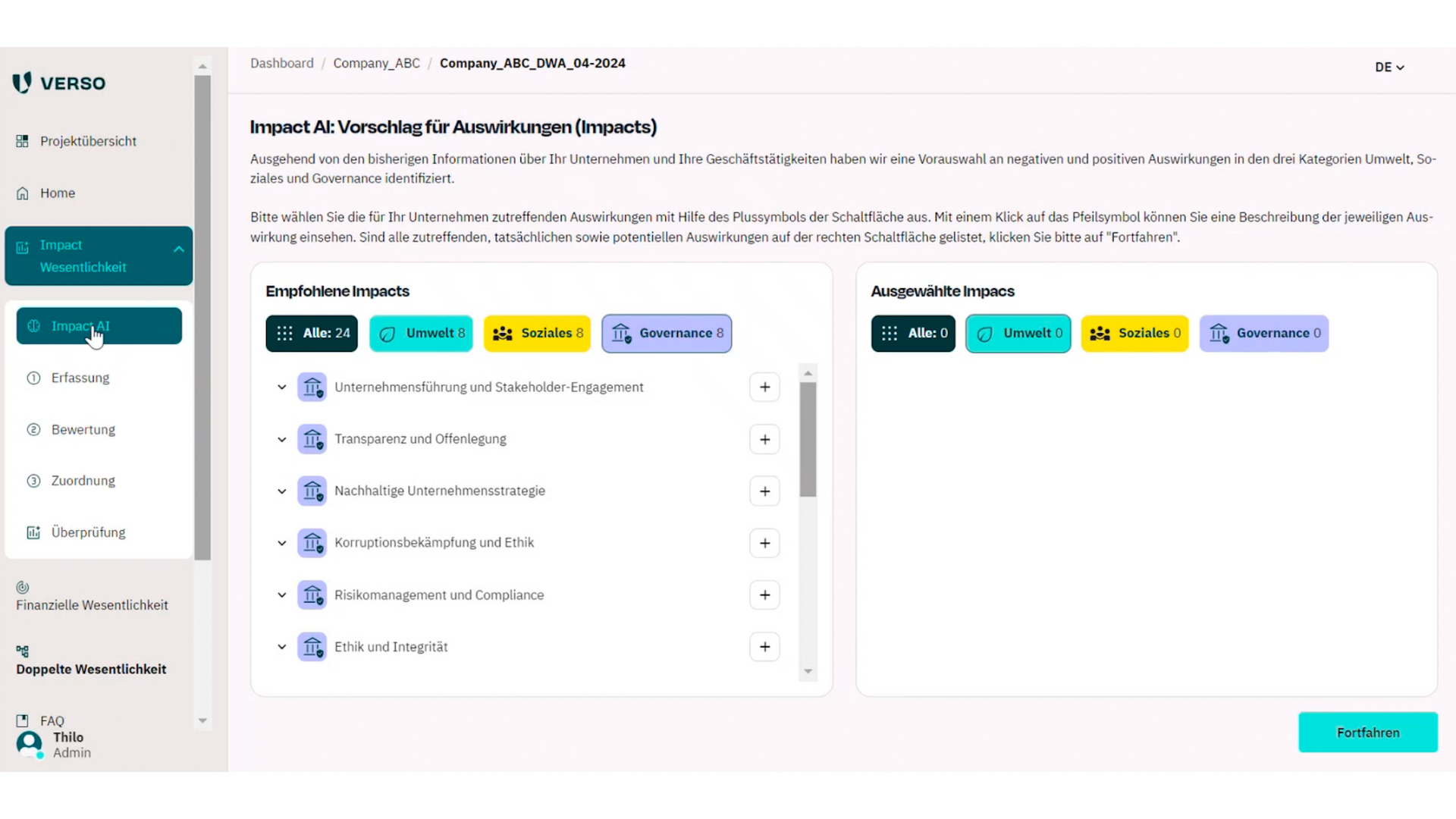This screenshot has width=1456, height=819.
Task: Expand Ethik und Integrität description
Action: pyautogui.click(x=282, y=647)
